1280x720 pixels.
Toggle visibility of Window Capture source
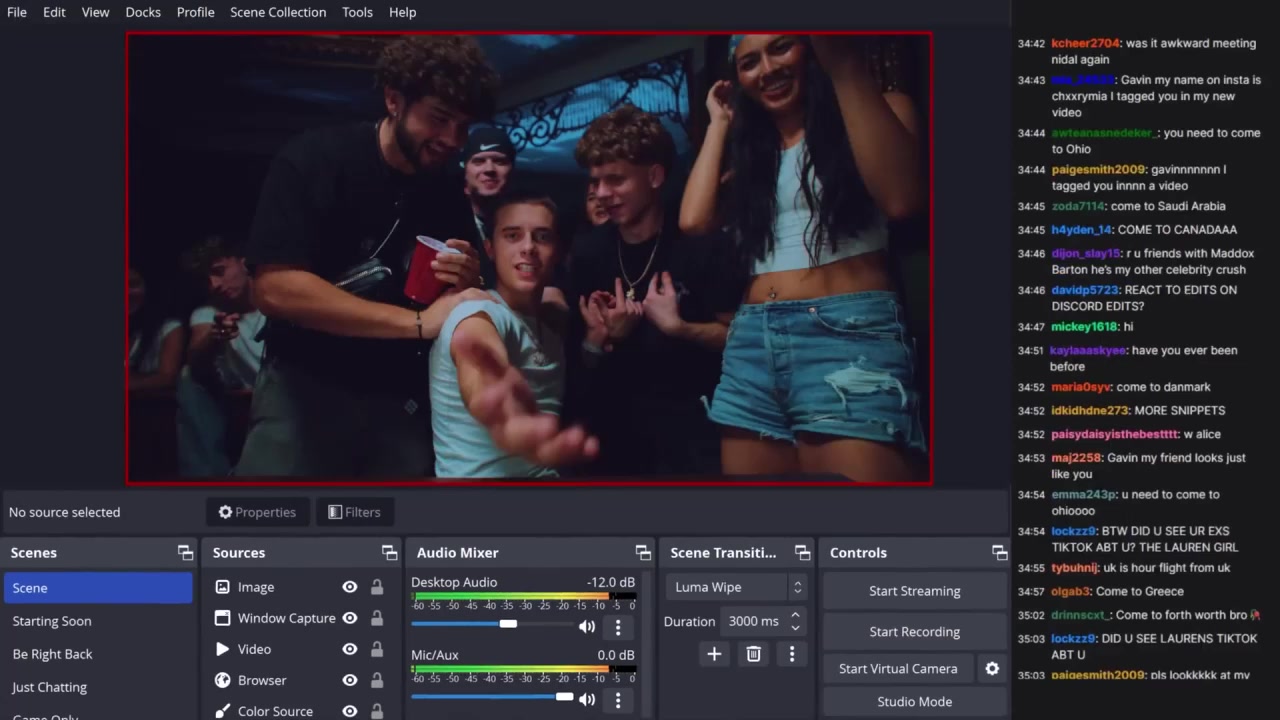[x=350, y=618]
